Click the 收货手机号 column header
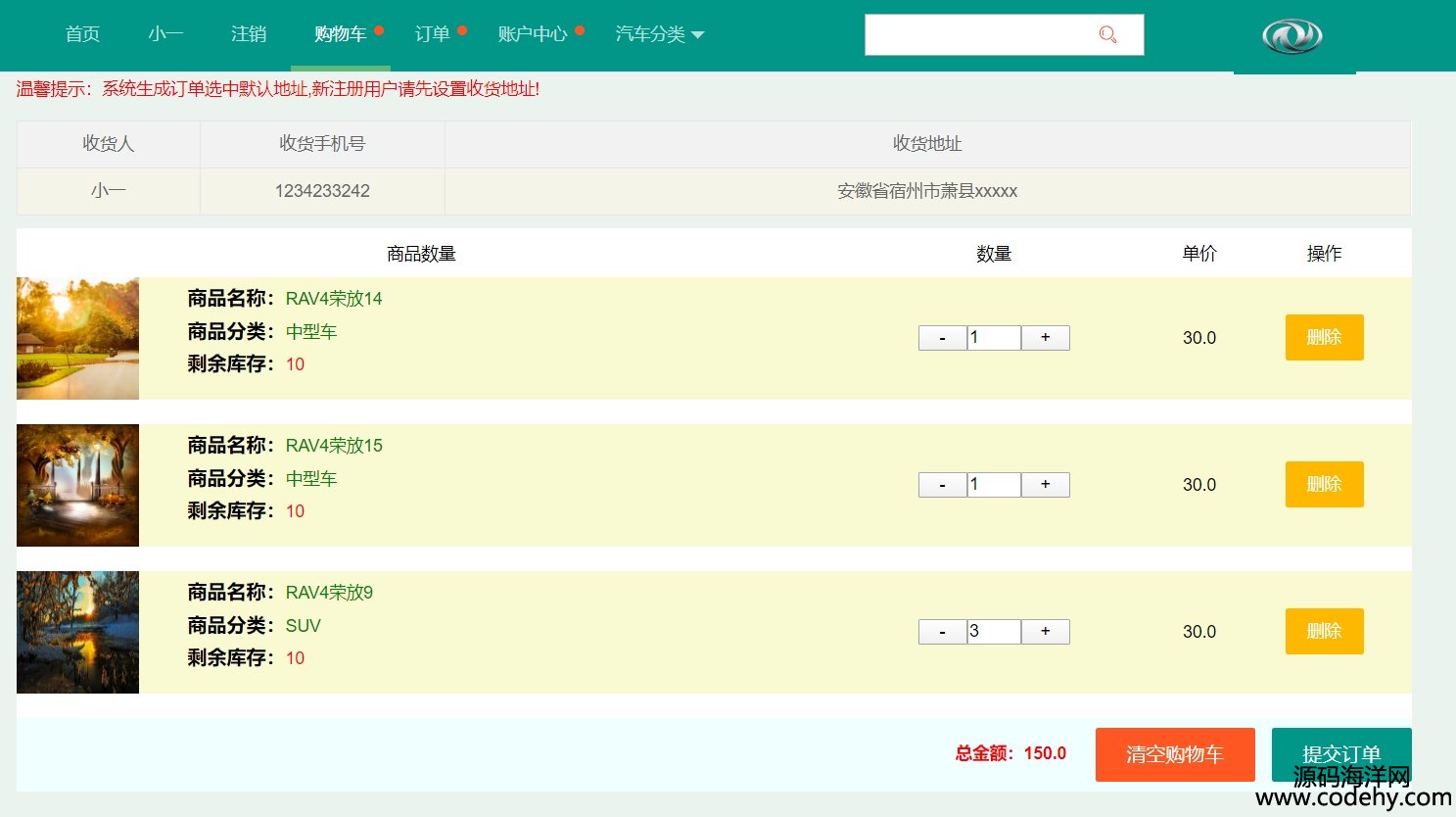This screenshot has width=1456, height=817. click(322, 144)
